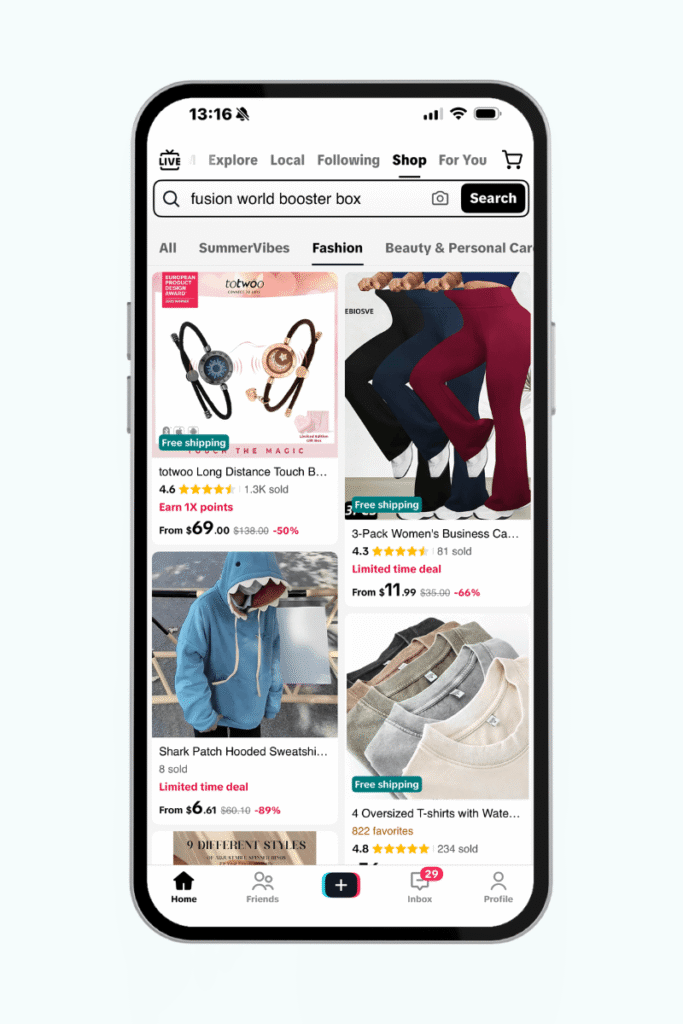Open the shopping cart icon
Screen dimensions: 683x1024
[x=513, y=159]
